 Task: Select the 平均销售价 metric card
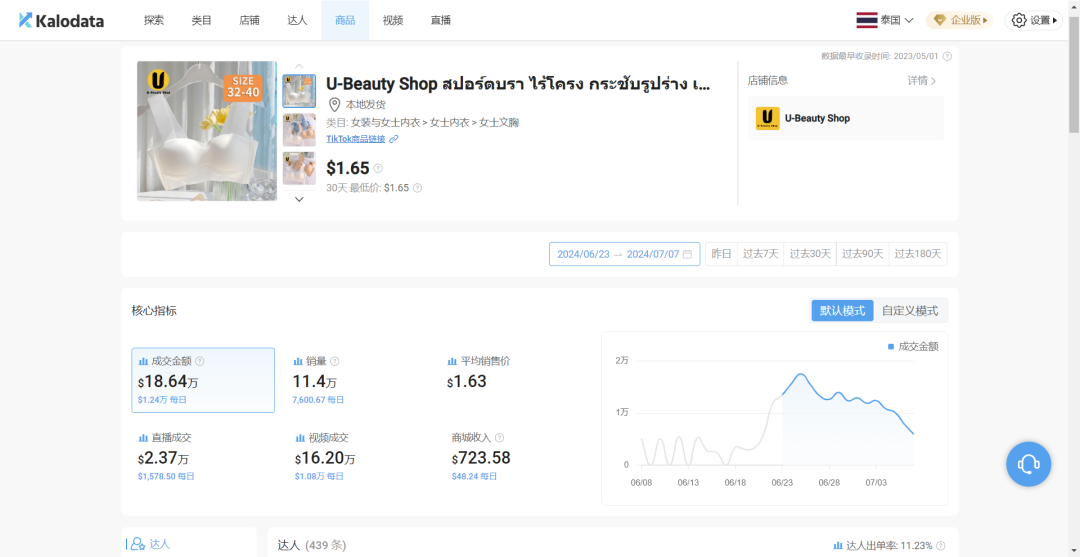[513, 380]
